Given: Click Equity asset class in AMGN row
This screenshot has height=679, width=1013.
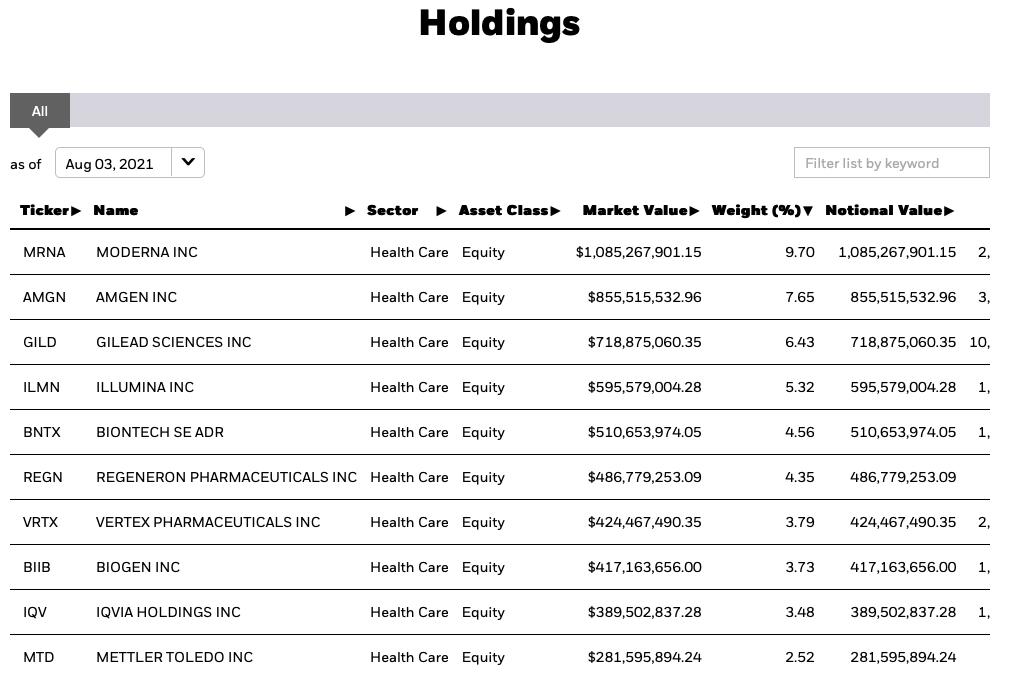Looking at the screenshot, I should [483, 297].
